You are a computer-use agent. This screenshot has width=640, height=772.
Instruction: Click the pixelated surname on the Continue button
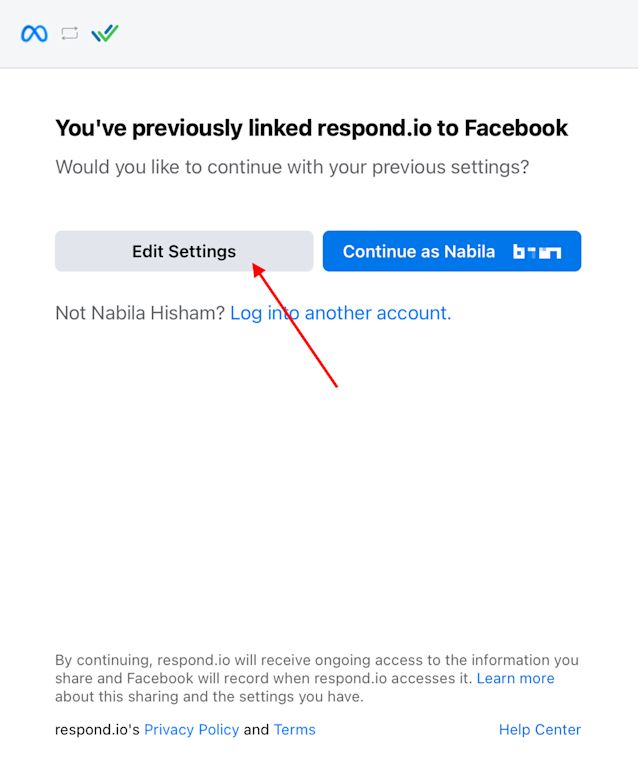click(537, 252)
